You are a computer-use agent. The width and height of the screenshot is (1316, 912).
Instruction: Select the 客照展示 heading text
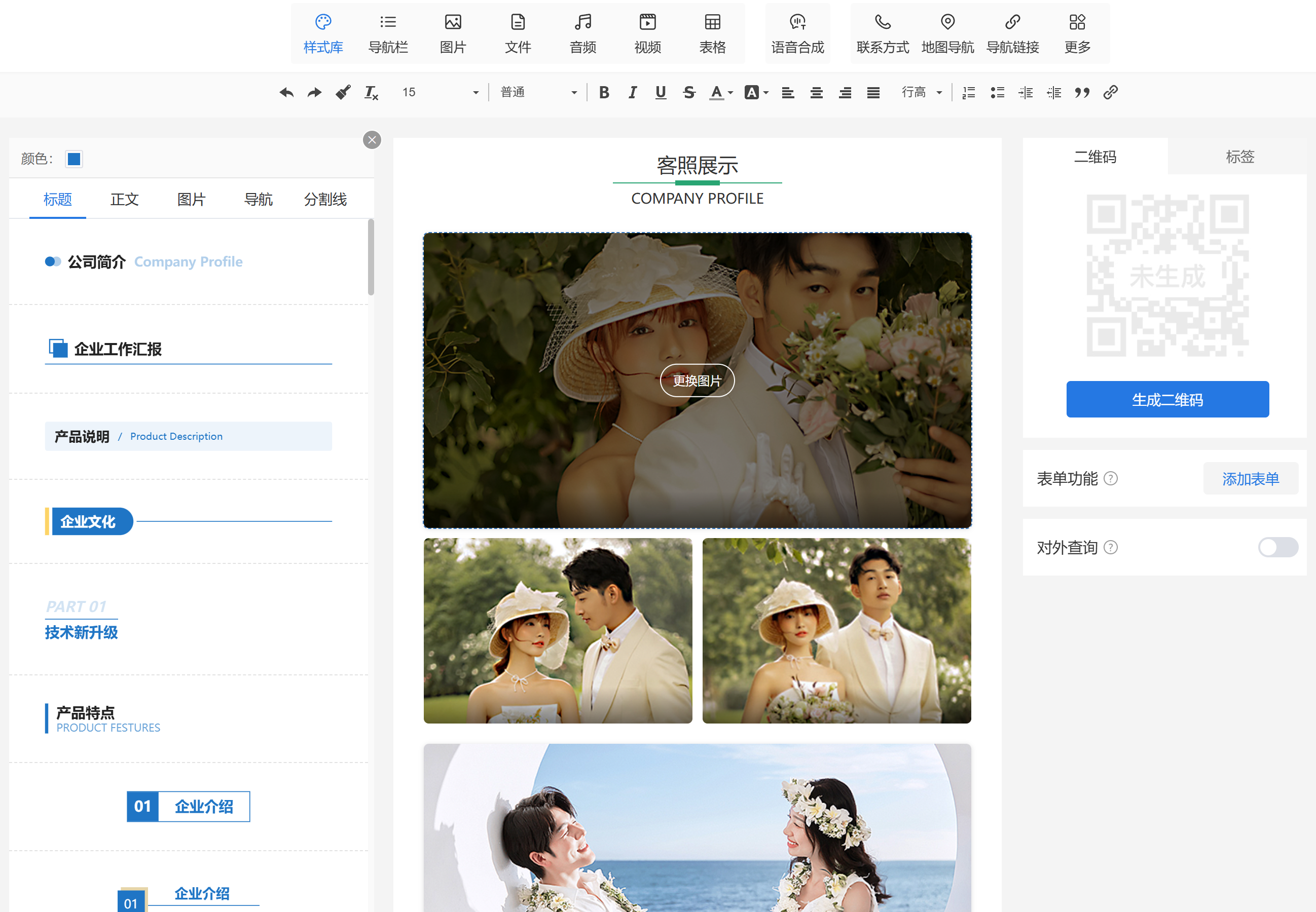pos(698,166)
